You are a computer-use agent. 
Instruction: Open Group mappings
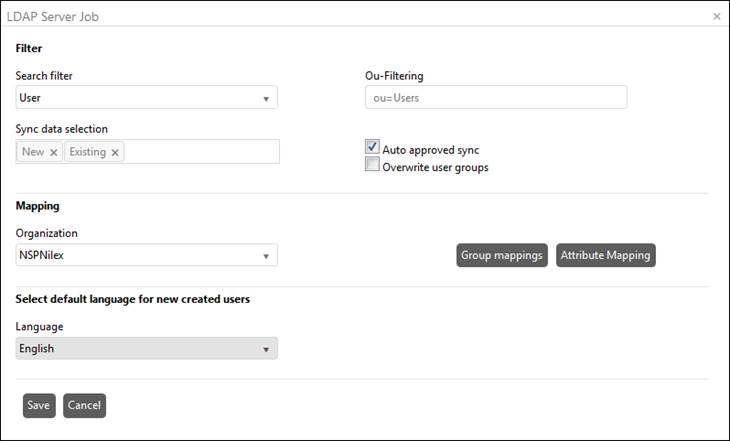503,255
